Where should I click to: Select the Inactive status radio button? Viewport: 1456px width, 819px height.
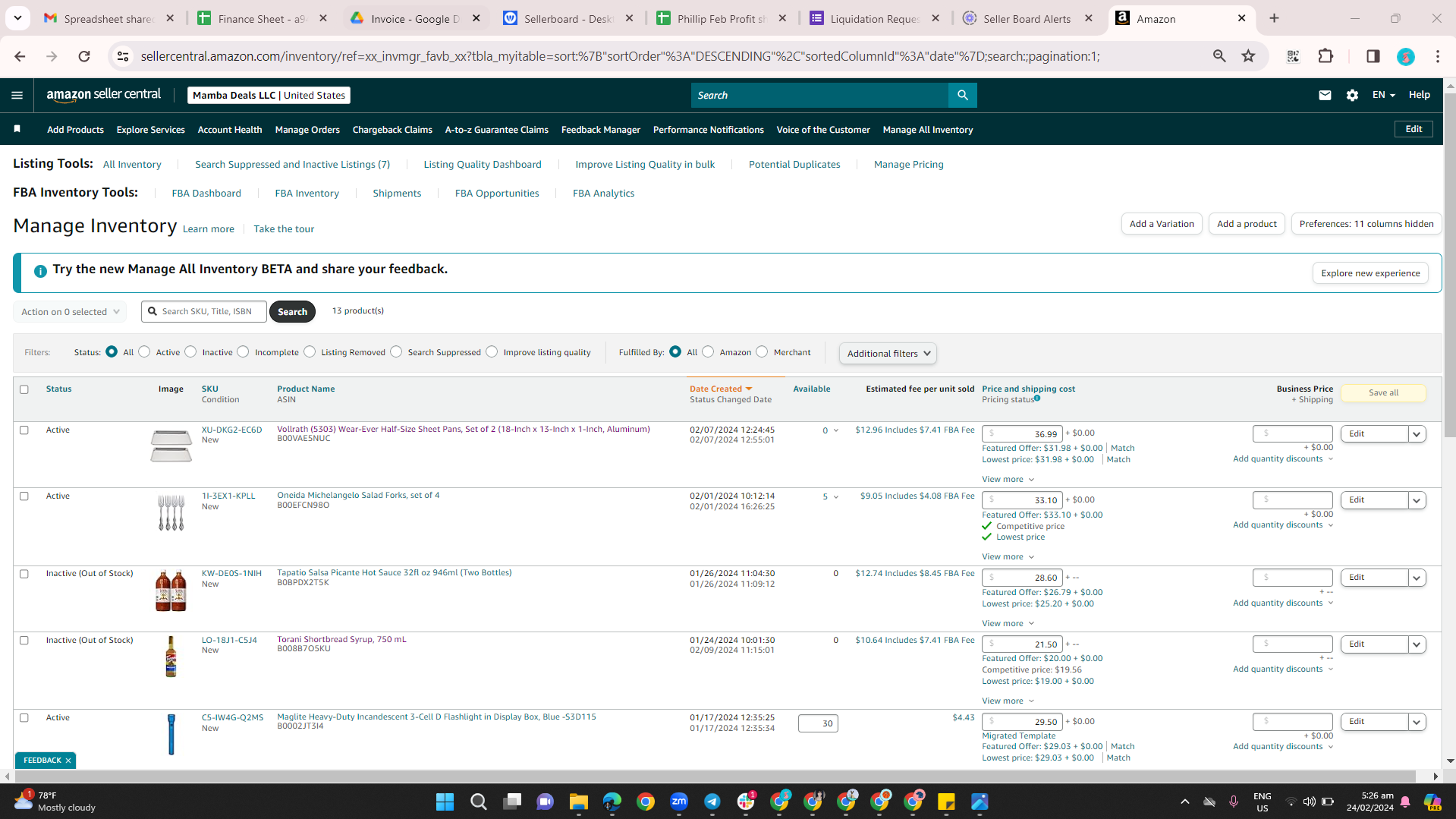190,352
